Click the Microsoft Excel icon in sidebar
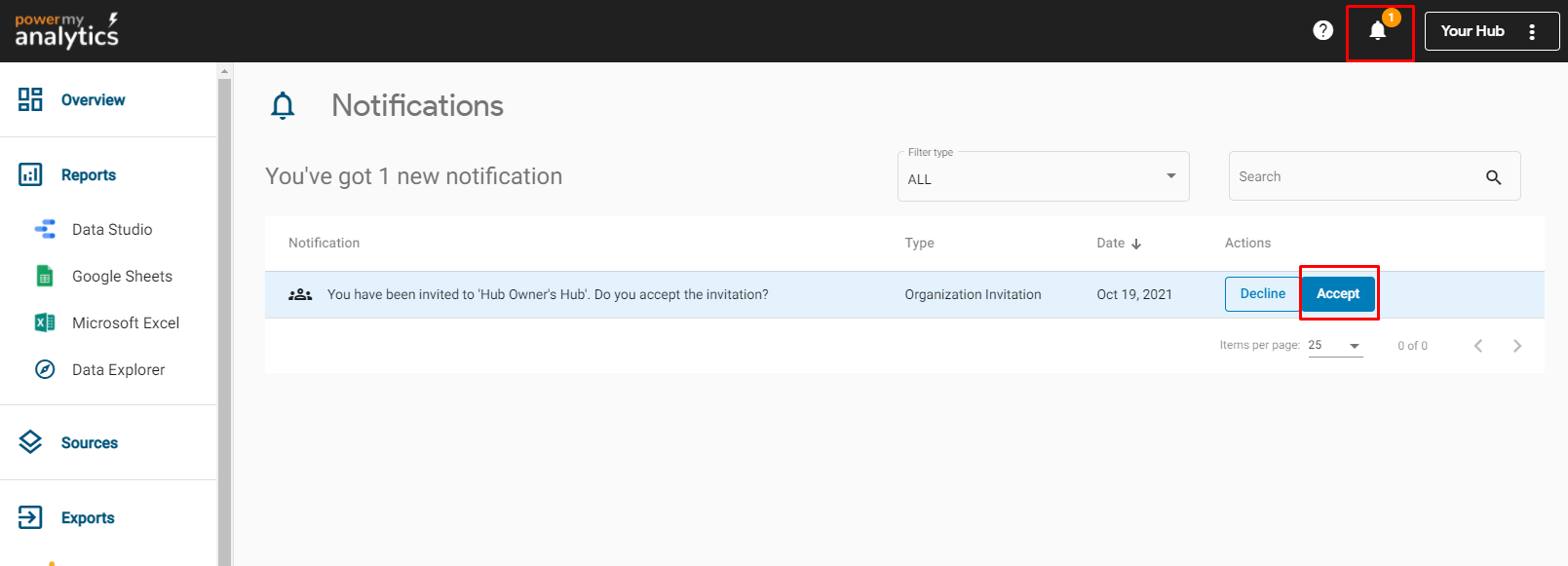The height and width of the screenshot is (566, 1568). pos(45,323)
